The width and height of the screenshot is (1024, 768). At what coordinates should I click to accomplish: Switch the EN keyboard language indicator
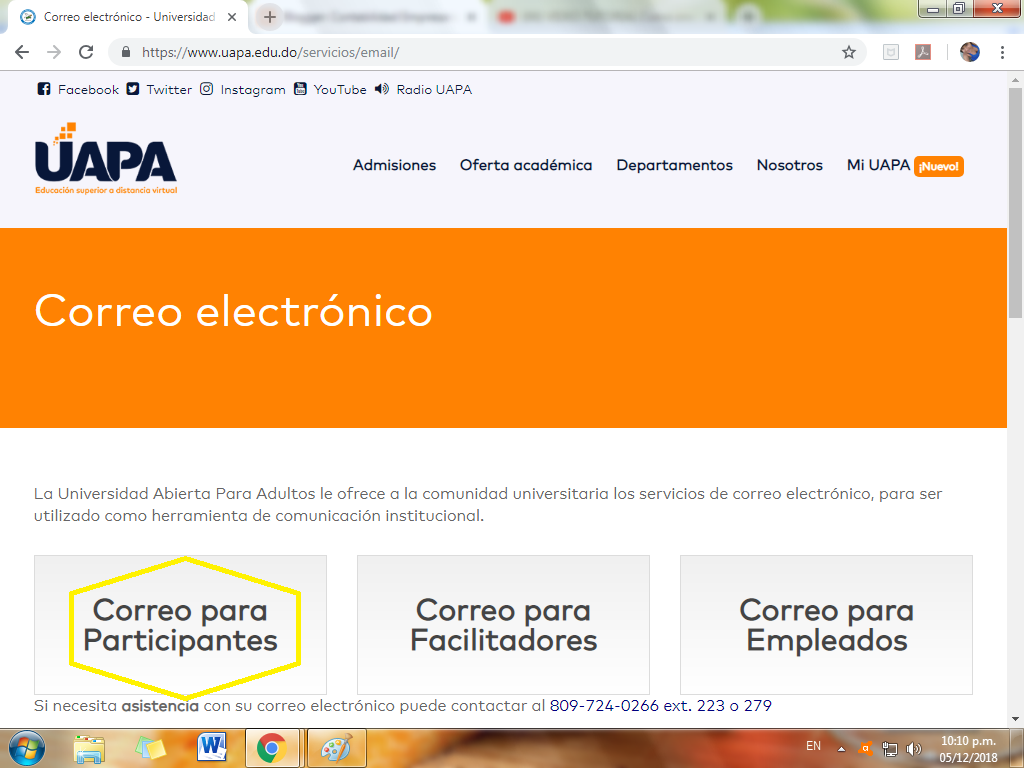click(x=812, y=746)
